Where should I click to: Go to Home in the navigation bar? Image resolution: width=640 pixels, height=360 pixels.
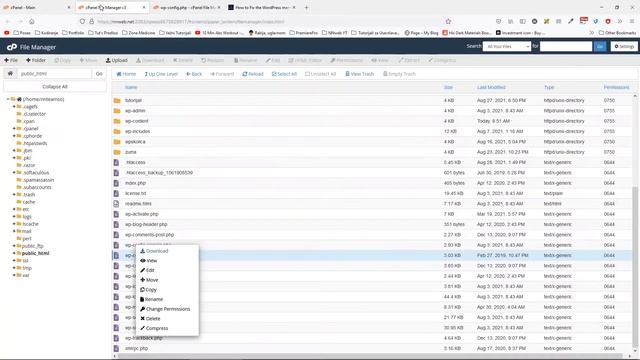(x=126, y=74)
